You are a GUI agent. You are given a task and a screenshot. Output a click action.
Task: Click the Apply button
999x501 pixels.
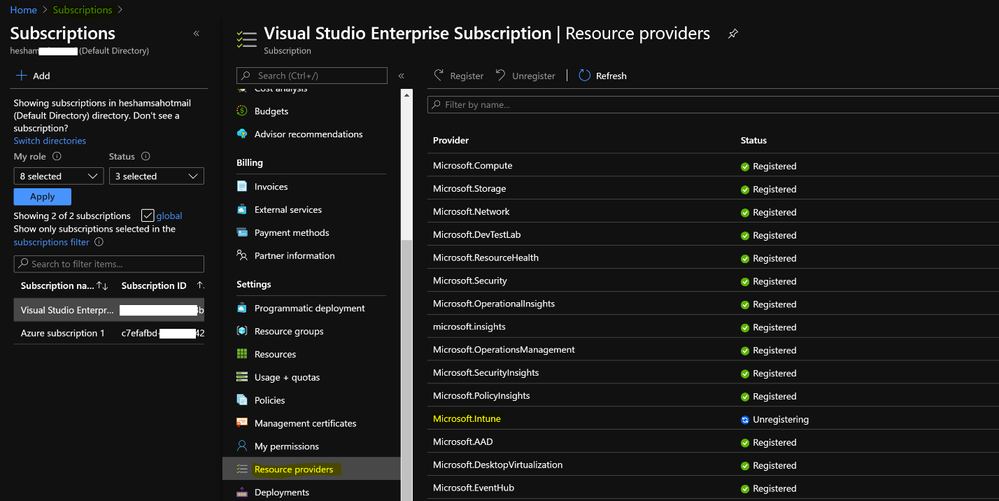tap(42, 196)
